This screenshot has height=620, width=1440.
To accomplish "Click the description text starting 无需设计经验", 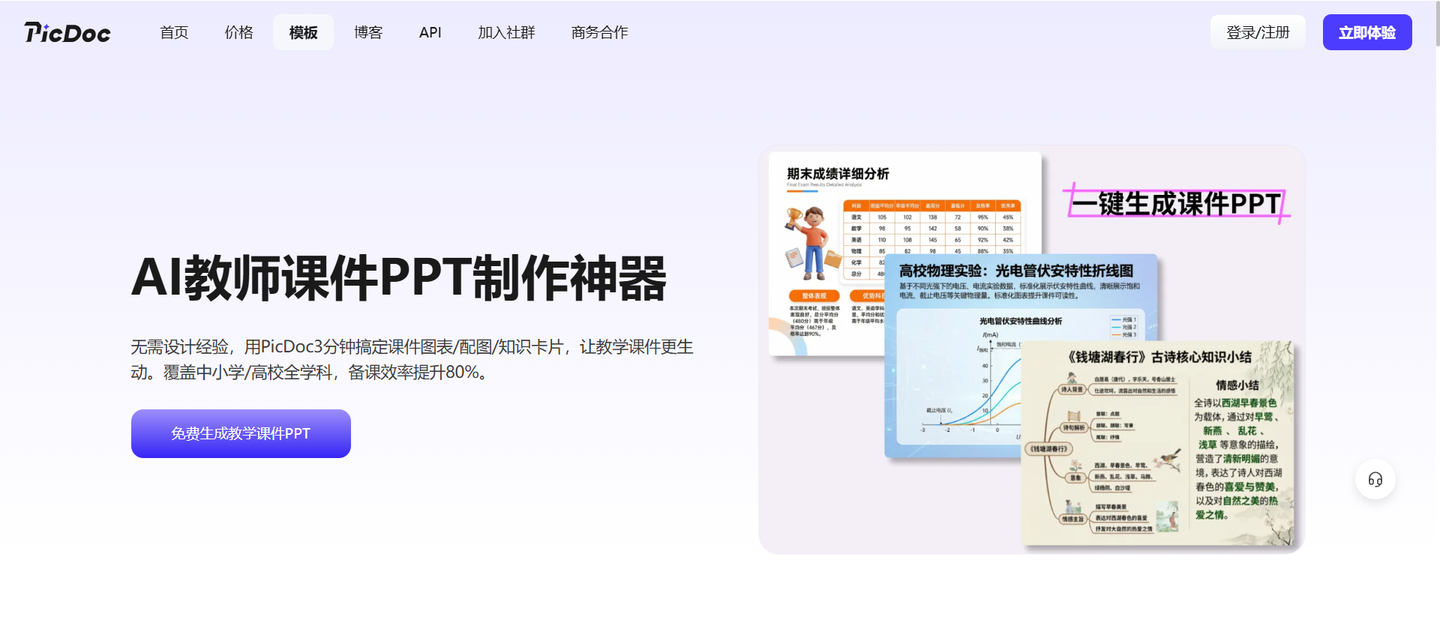I will 412,359.
